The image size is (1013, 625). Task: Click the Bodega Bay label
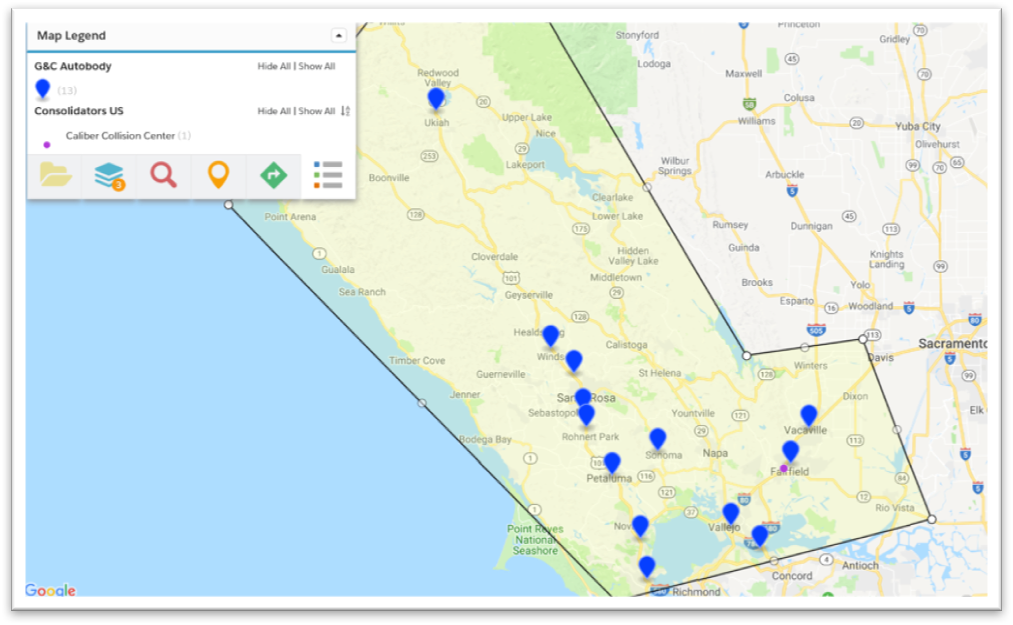485,440
